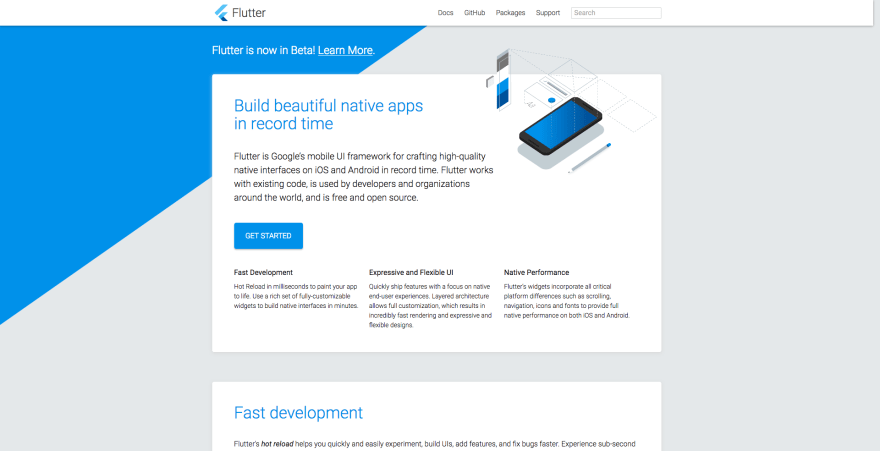880x451 pixels.
Task: Click the 'Quickly ship features' description text
Action: [x=430, y=306]
